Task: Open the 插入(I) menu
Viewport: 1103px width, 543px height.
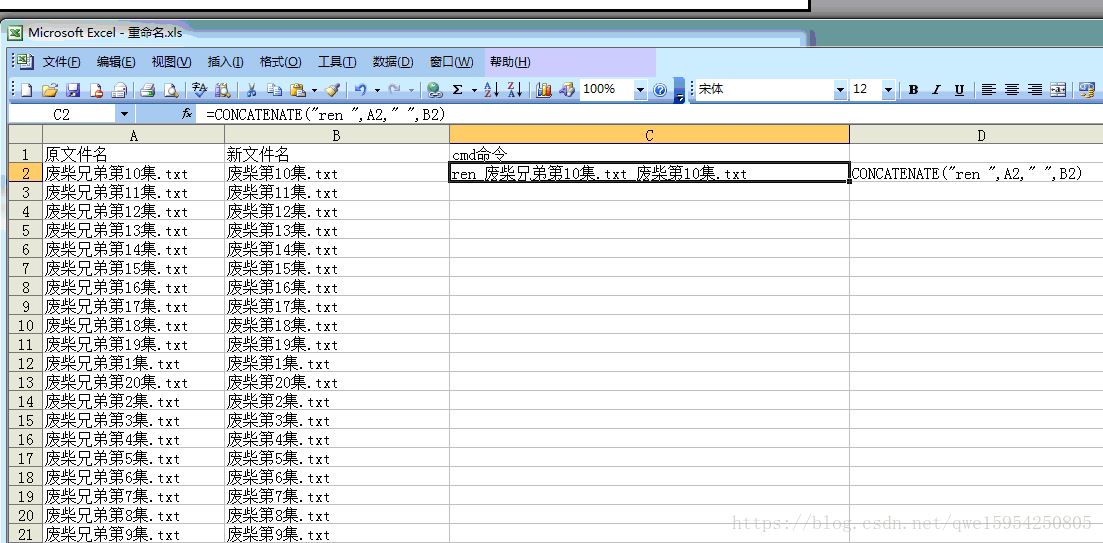Action: (225, 62)
